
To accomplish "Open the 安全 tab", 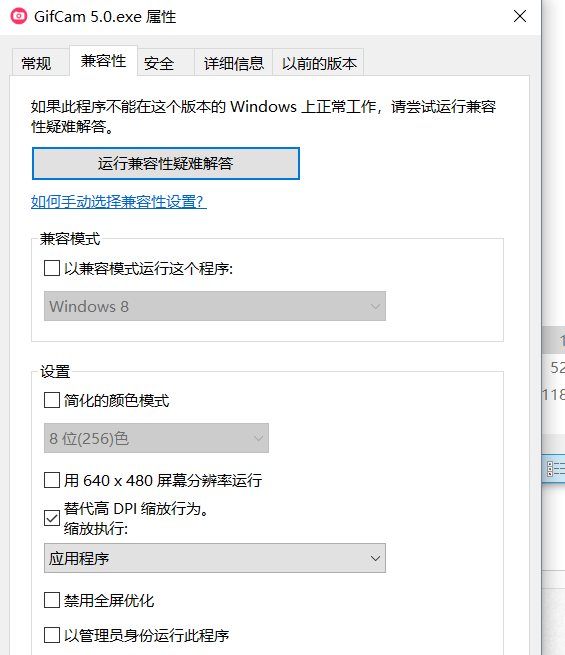I will click(159, 63).
